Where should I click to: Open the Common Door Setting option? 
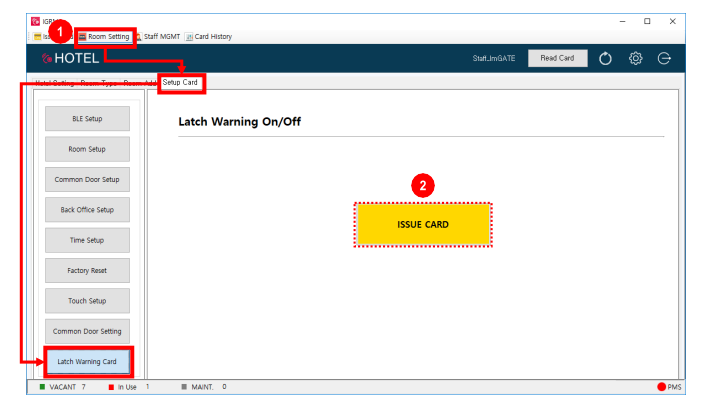click(x=87, y=331)
